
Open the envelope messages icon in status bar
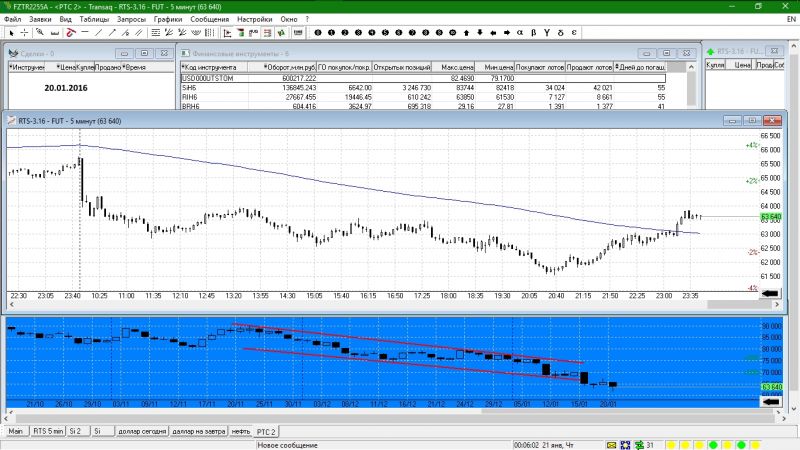612,445
